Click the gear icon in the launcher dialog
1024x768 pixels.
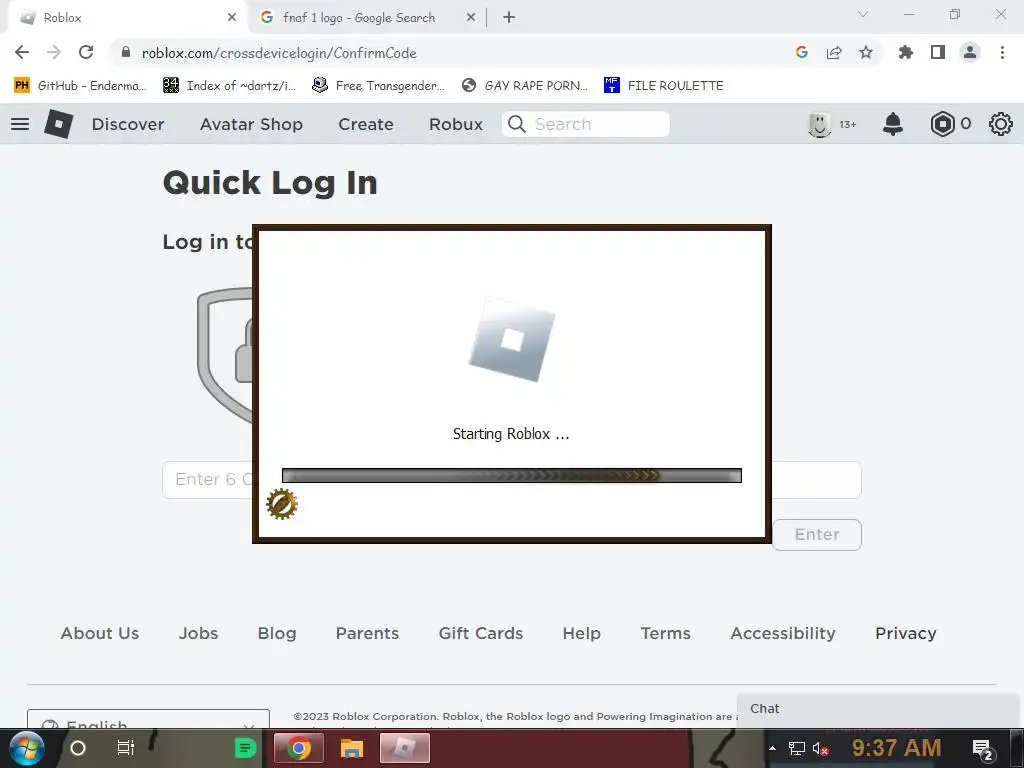[x=281, y=504]
